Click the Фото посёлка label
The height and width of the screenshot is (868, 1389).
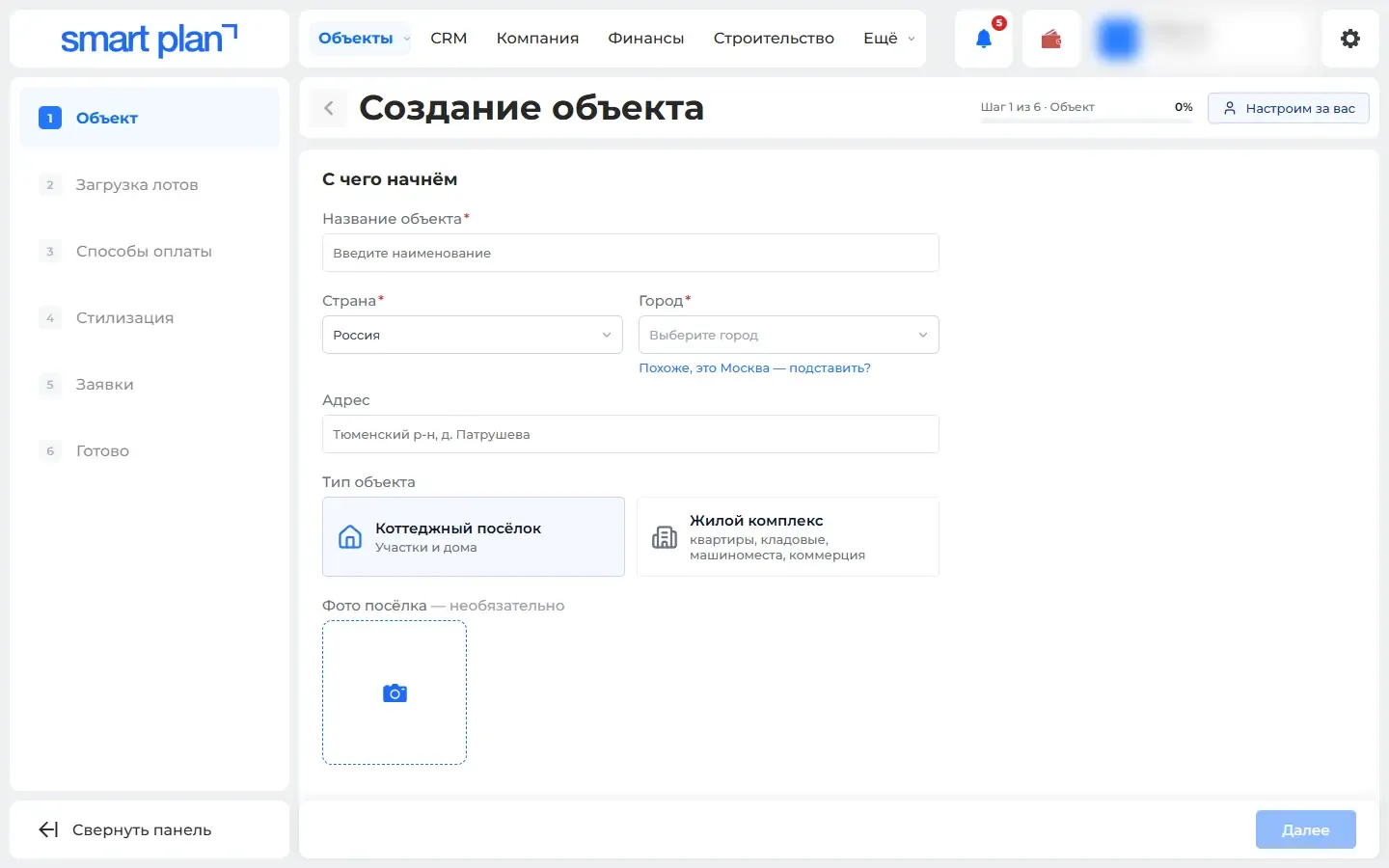374,606
